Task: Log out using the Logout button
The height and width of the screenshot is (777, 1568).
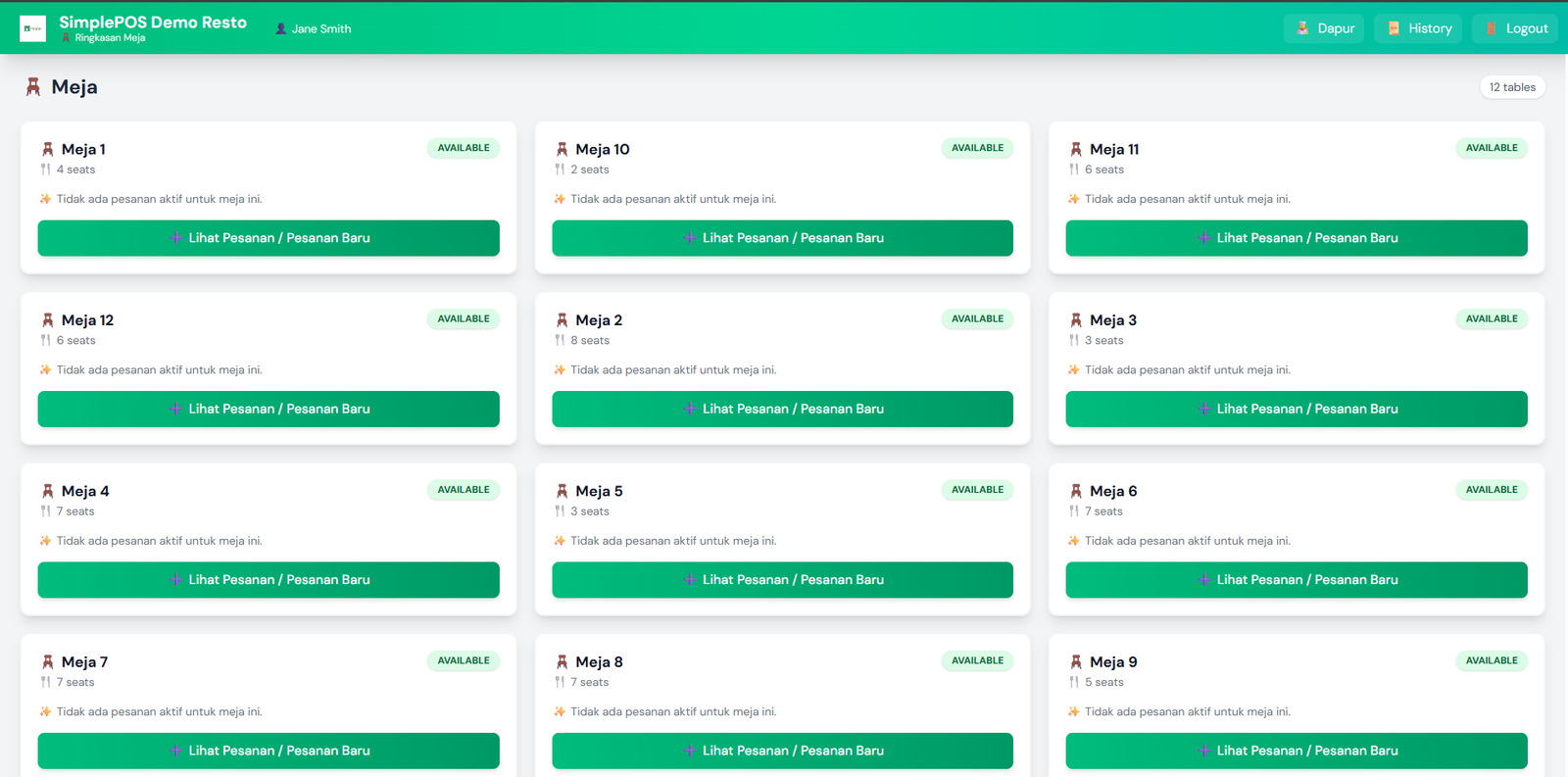Action: [x=1515, y=28]
